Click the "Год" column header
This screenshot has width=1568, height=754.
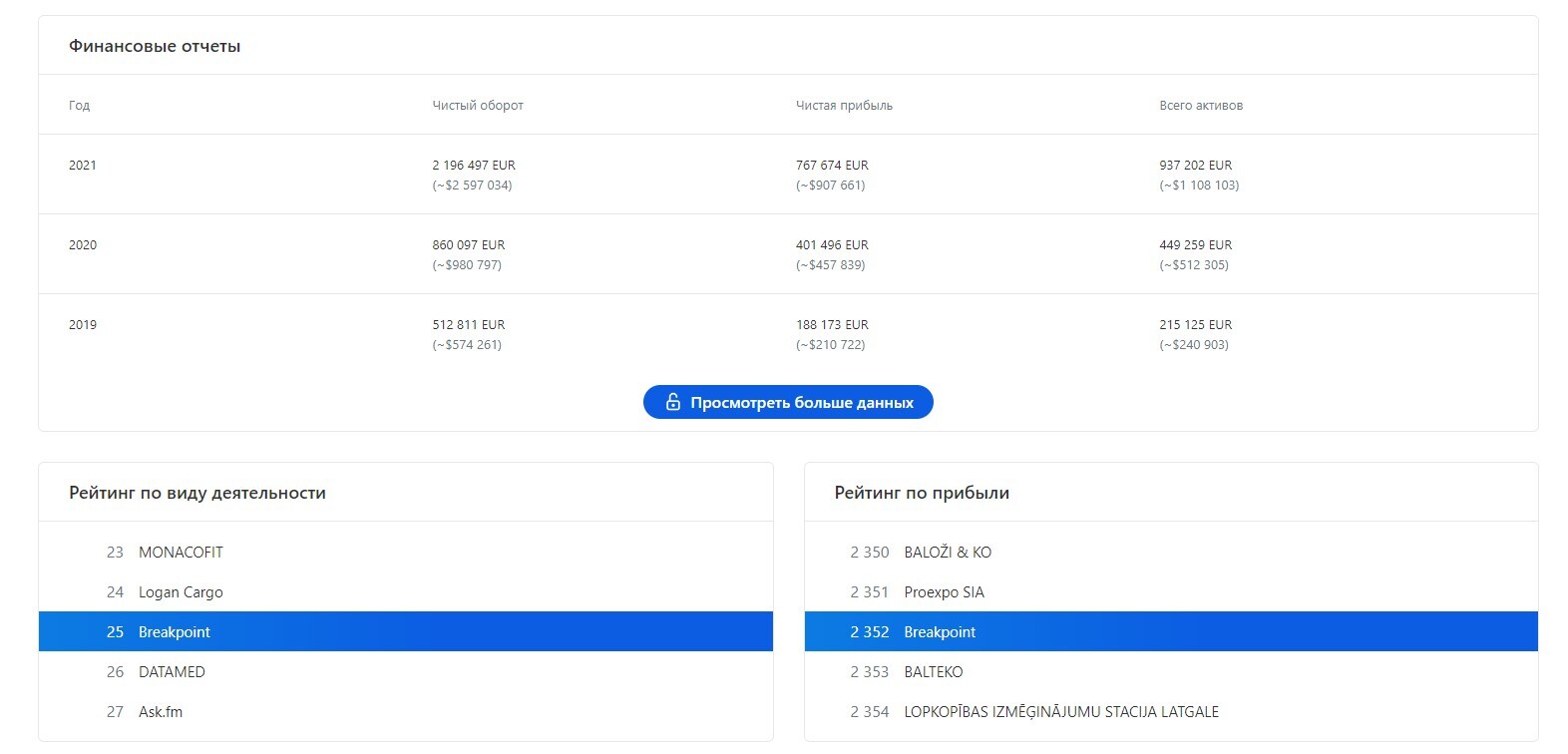[79, 106]
